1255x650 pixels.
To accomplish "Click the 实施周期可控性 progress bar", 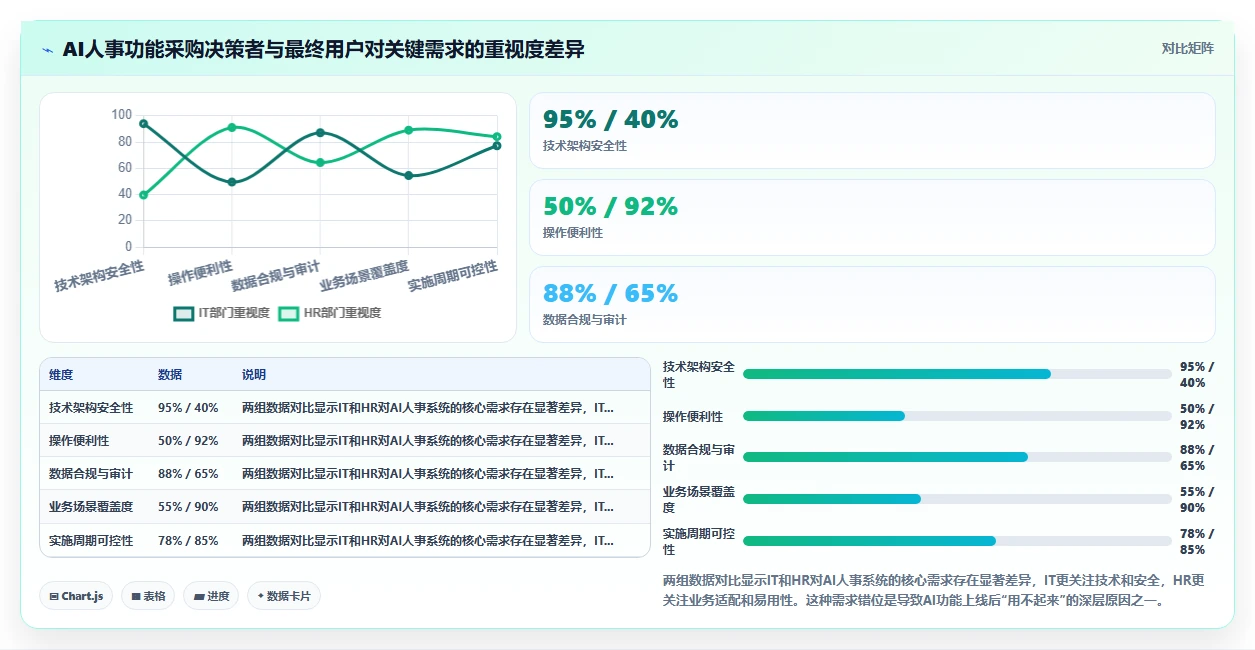I will coord(957,541).
